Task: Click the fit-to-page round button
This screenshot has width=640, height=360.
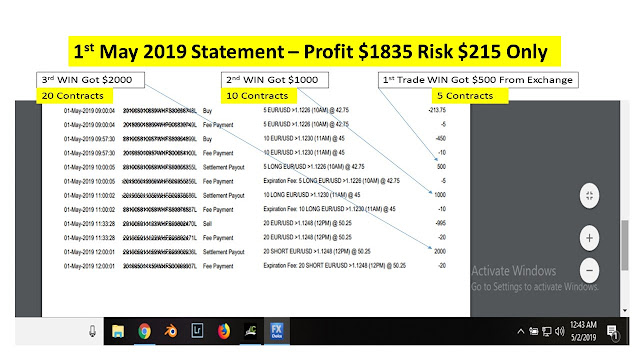Action: (589, 196)
